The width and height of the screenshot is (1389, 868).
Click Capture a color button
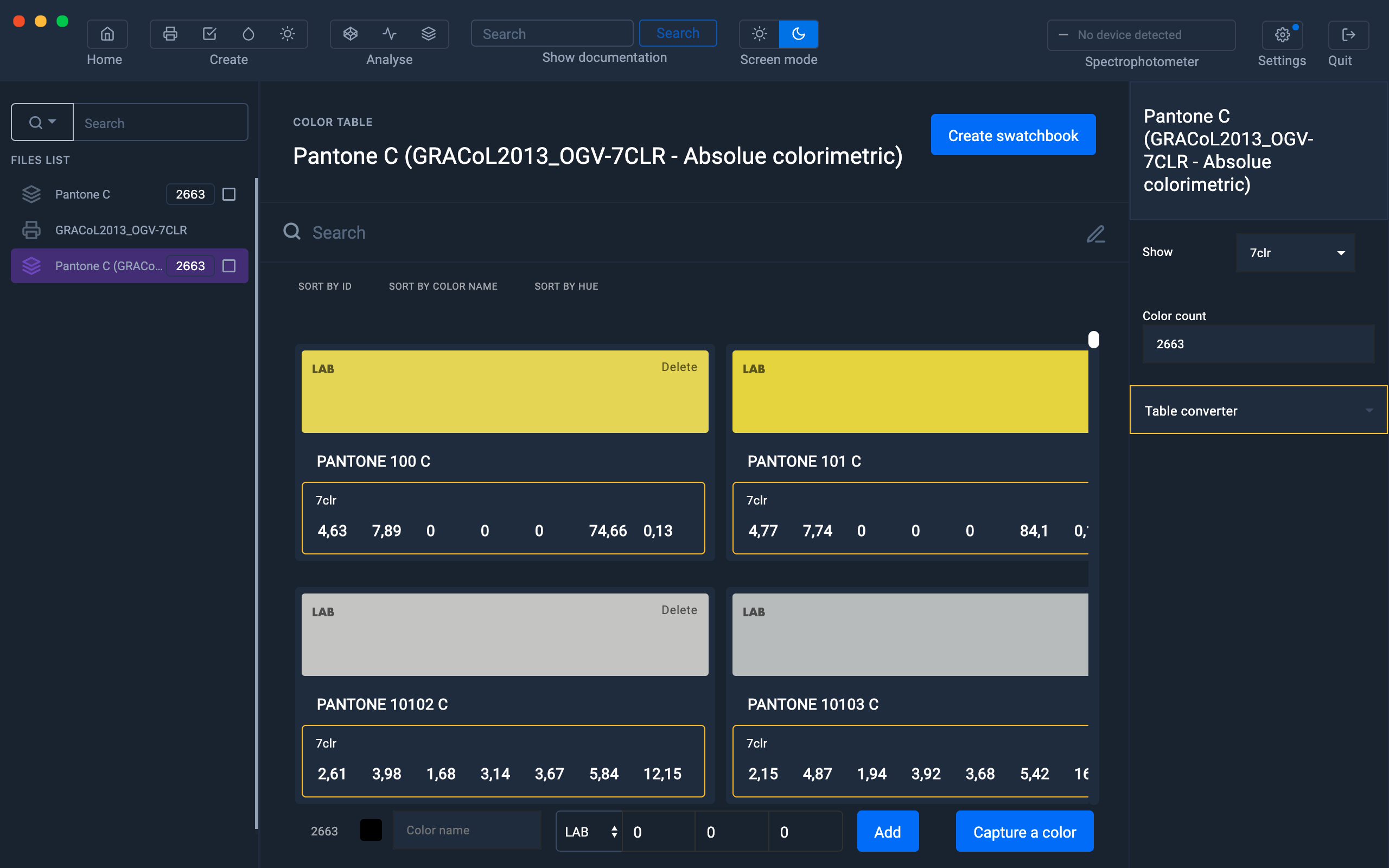1024,831
